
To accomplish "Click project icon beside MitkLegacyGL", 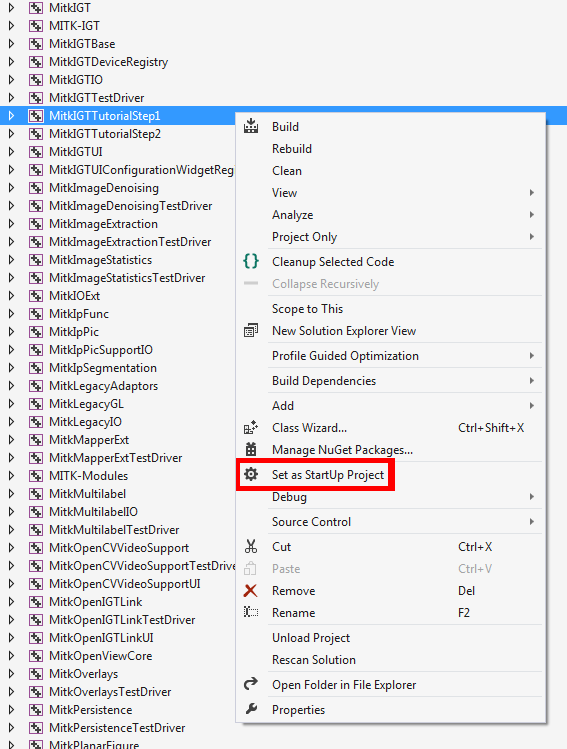I will tap(35, 404).
